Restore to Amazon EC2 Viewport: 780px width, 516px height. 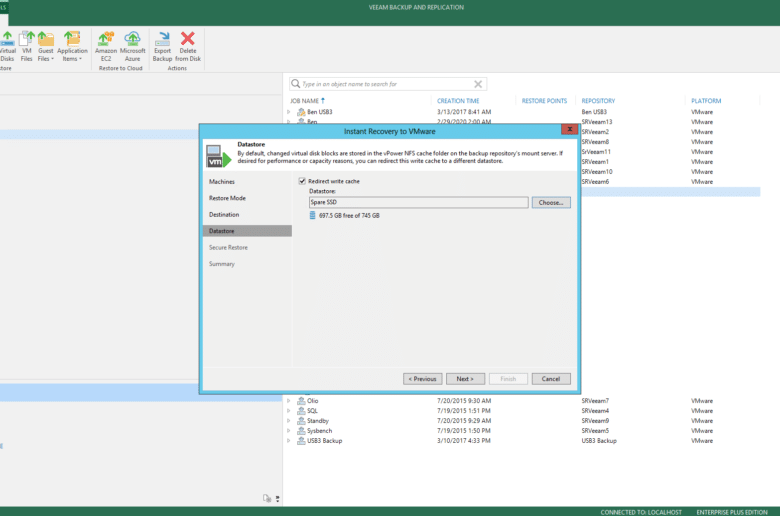(x=106, y=46)
